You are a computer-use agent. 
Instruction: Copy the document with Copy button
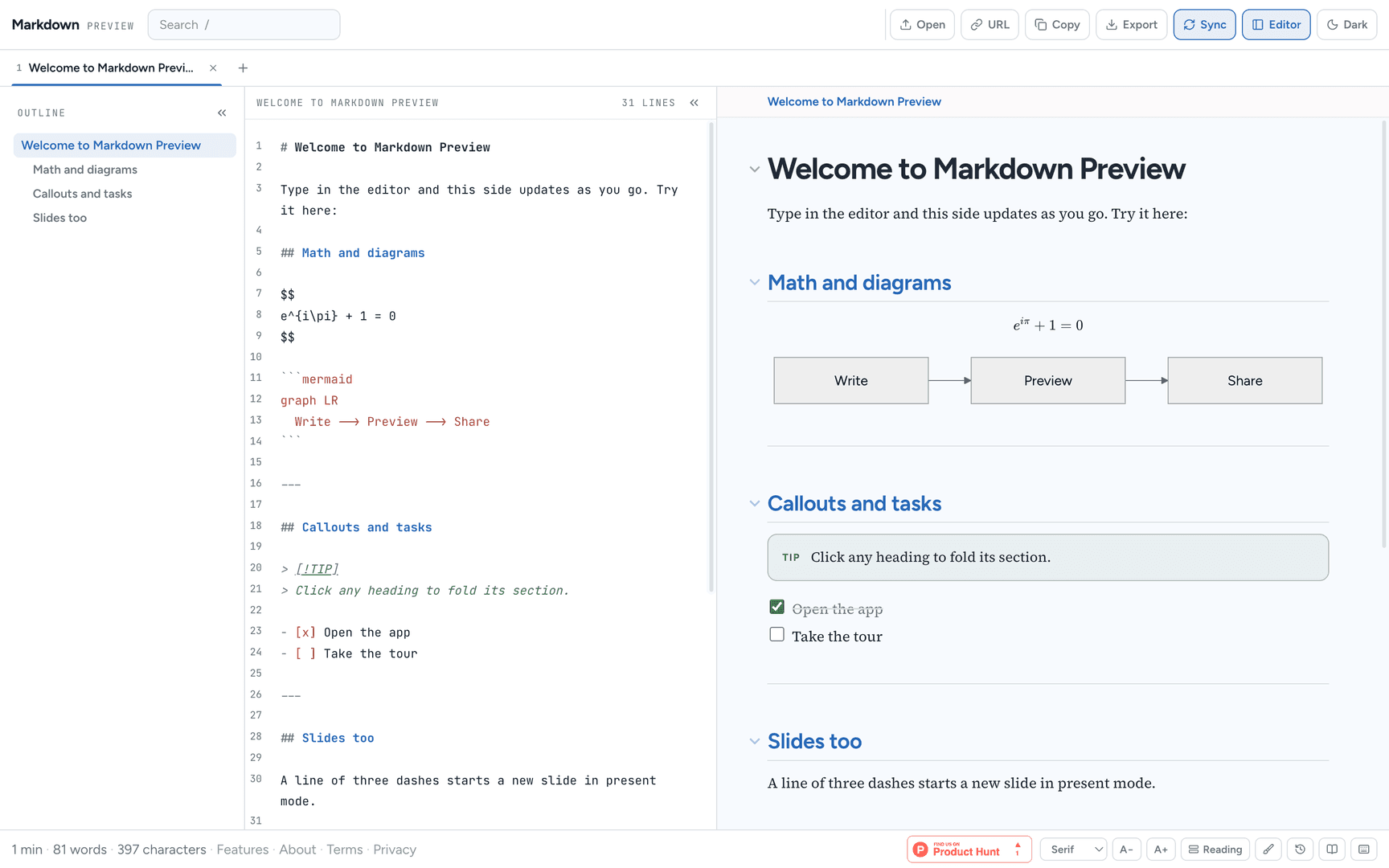[1057, 25]
